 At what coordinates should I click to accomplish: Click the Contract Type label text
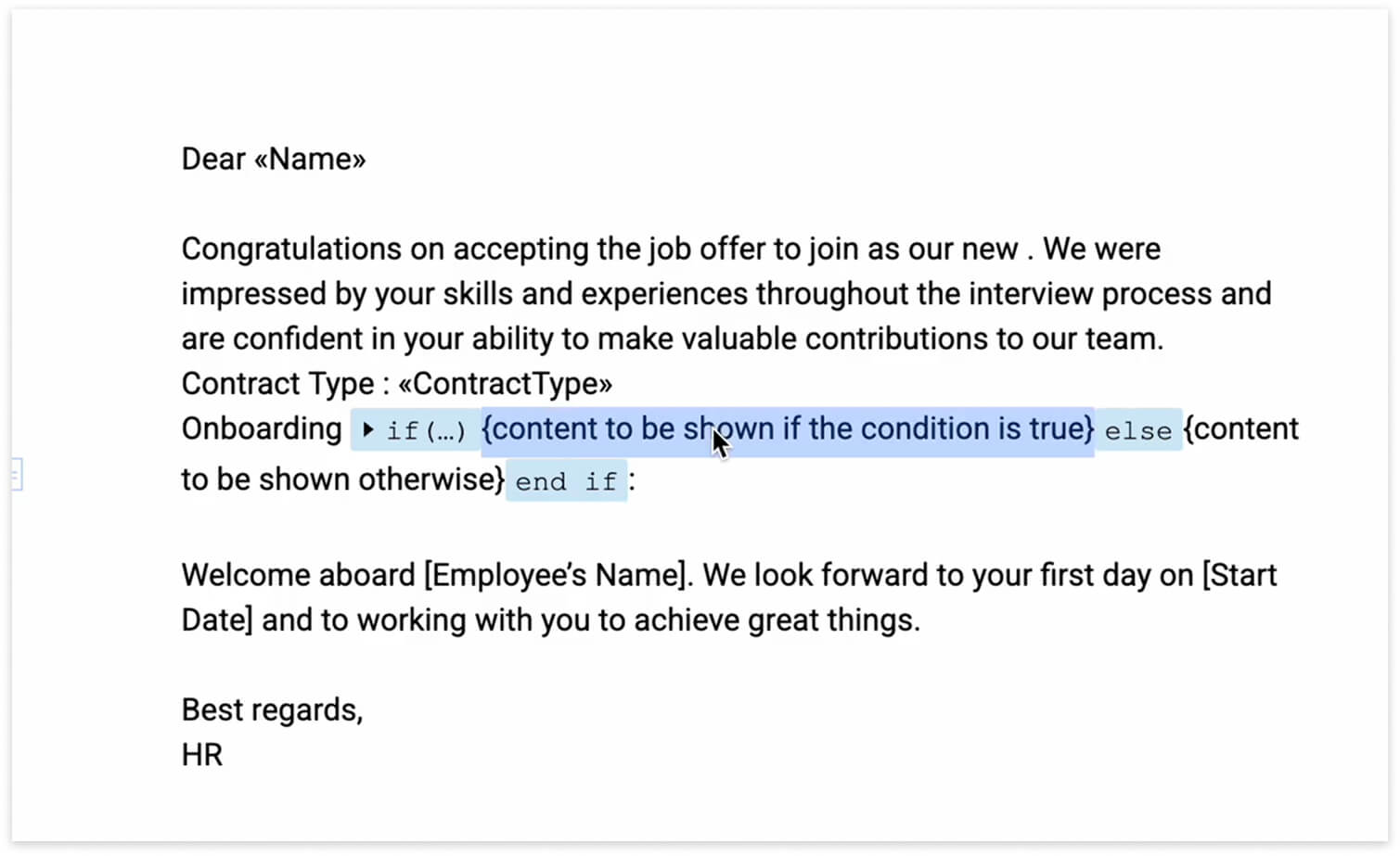[x=278, y=383]
